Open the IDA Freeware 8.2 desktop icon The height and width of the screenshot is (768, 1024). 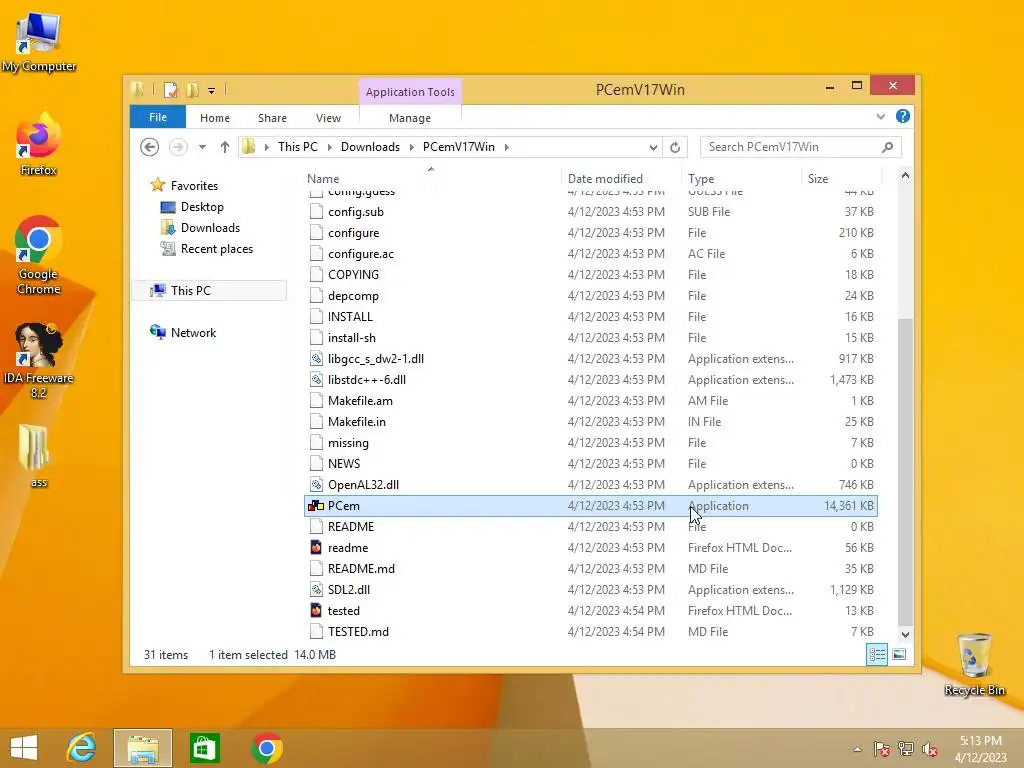(x=39, y=360)
